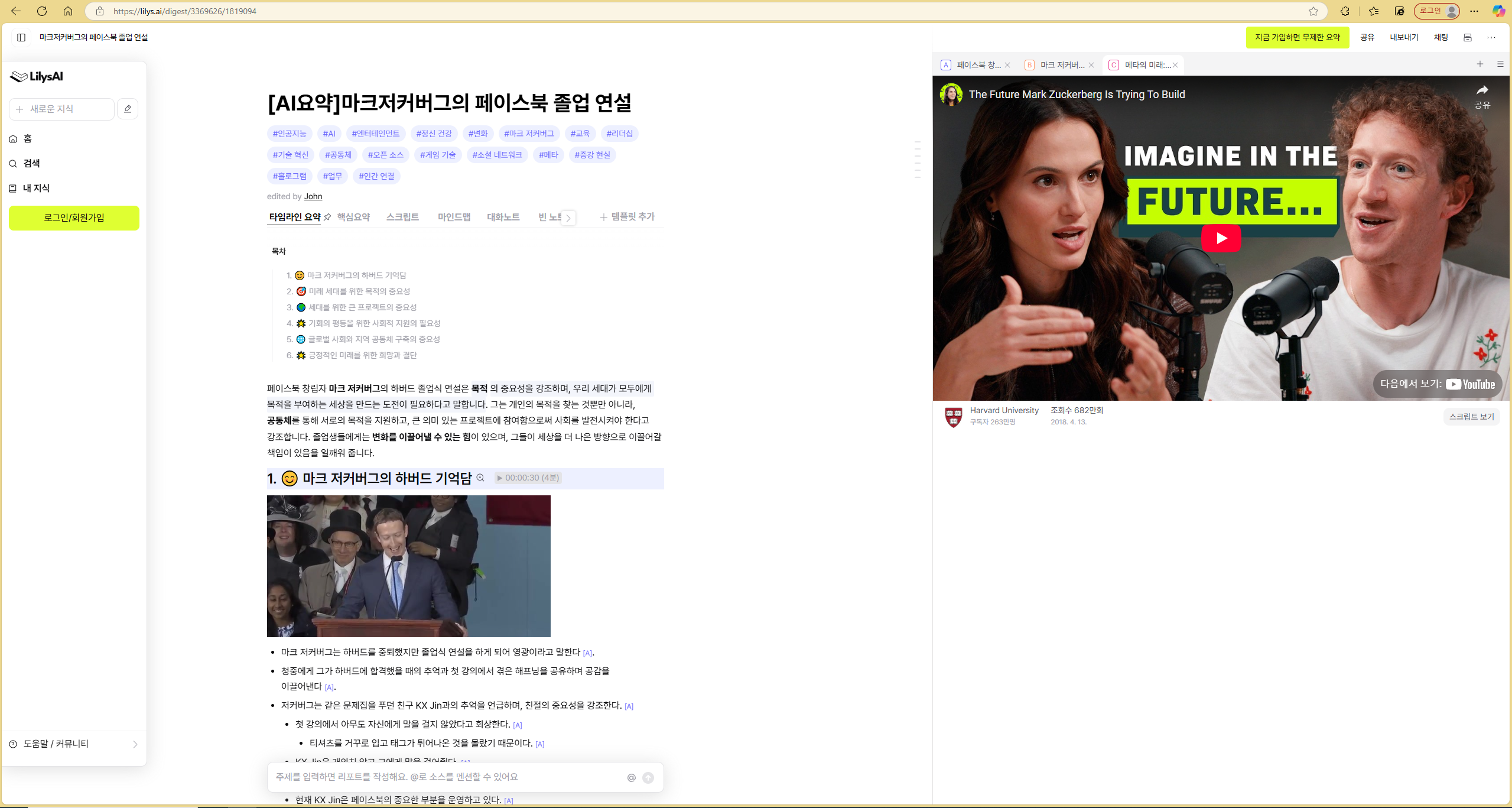Close source tab C 메타의 미래
Viewport: 1512px width, 808px height.
[1175, 65]
